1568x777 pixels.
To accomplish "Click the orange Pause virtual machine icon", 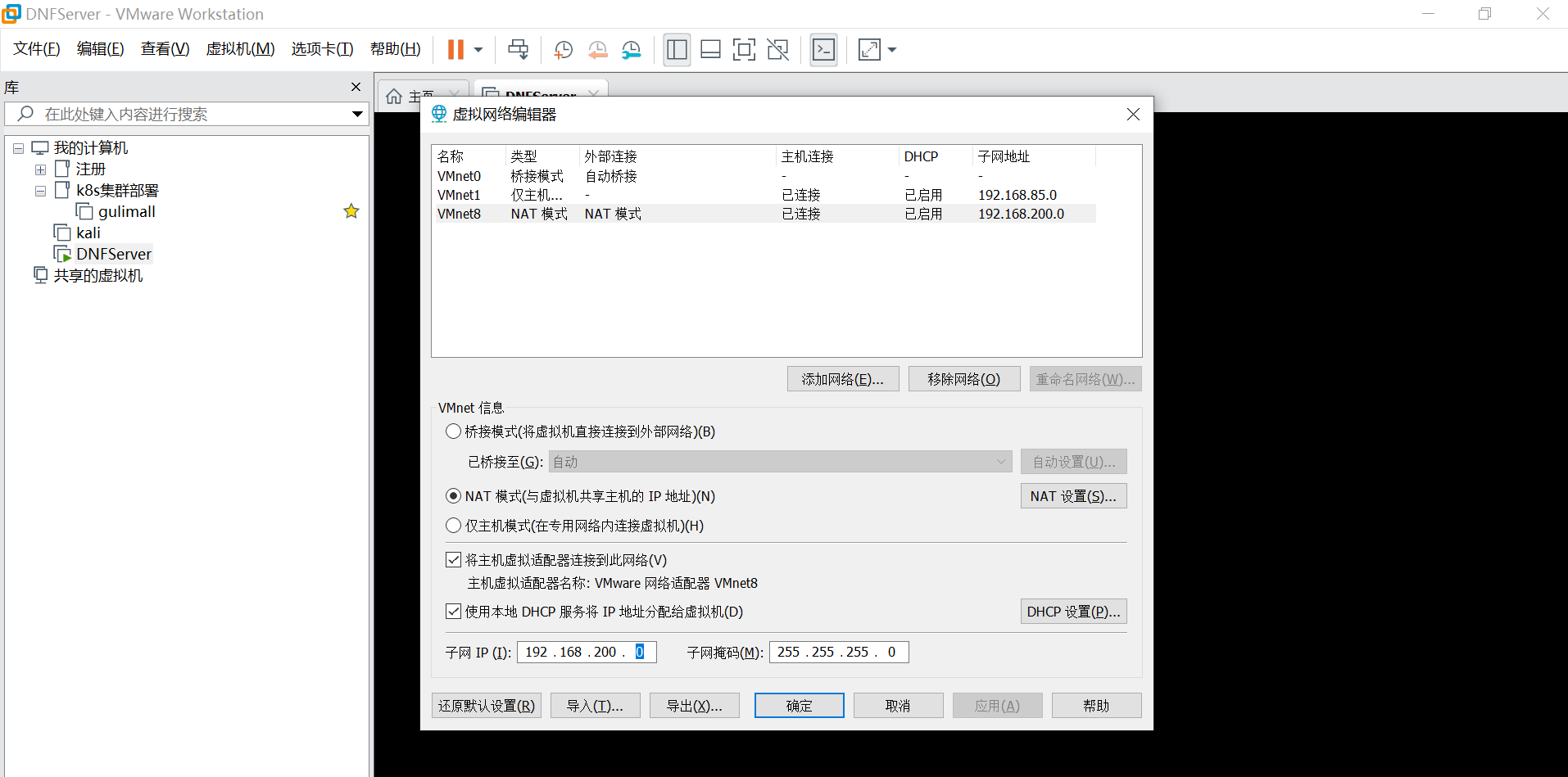I will (x=455, y=50).
